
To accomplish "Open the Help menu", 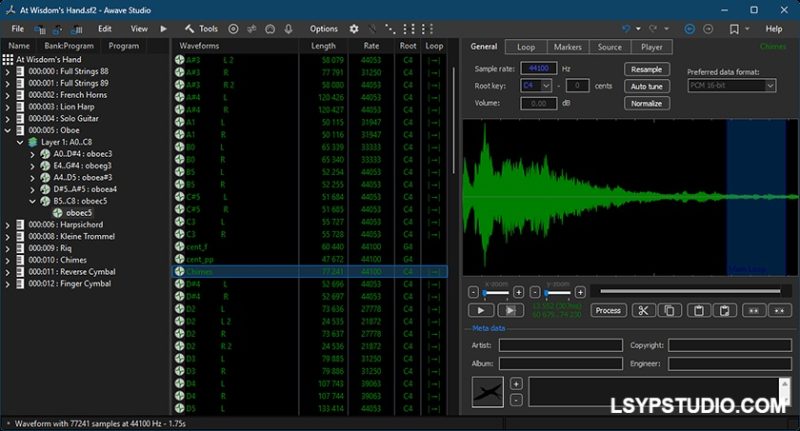I will pos(773,29).
